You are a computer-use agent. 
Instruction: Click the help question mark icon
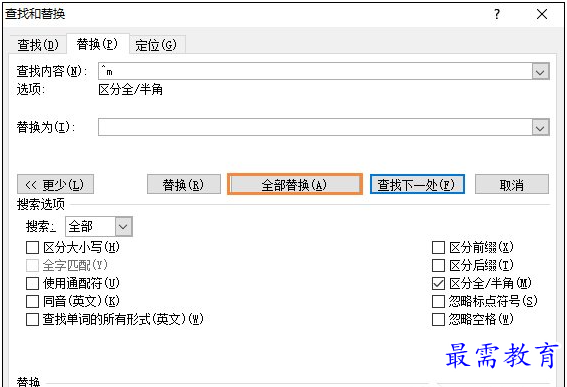click(x=497, y=14)
